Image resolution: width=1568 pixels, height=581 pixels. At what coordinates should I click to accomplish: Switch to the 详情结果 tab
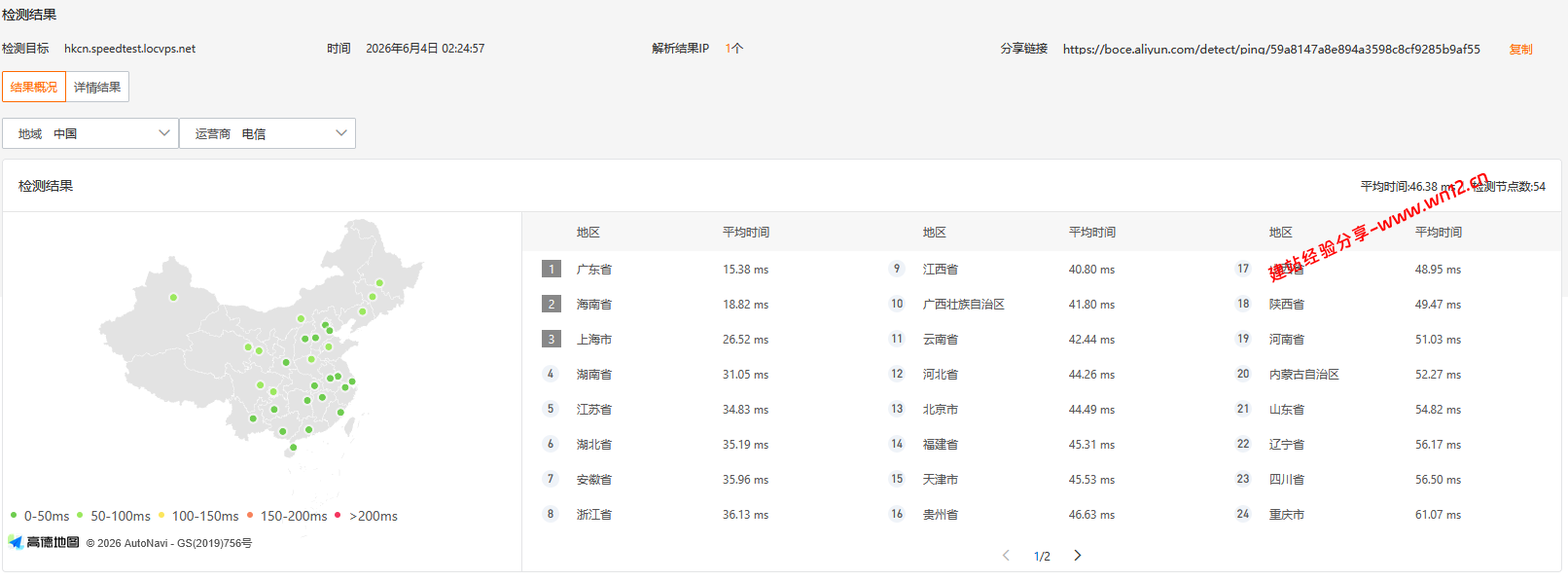pos(97,87)
